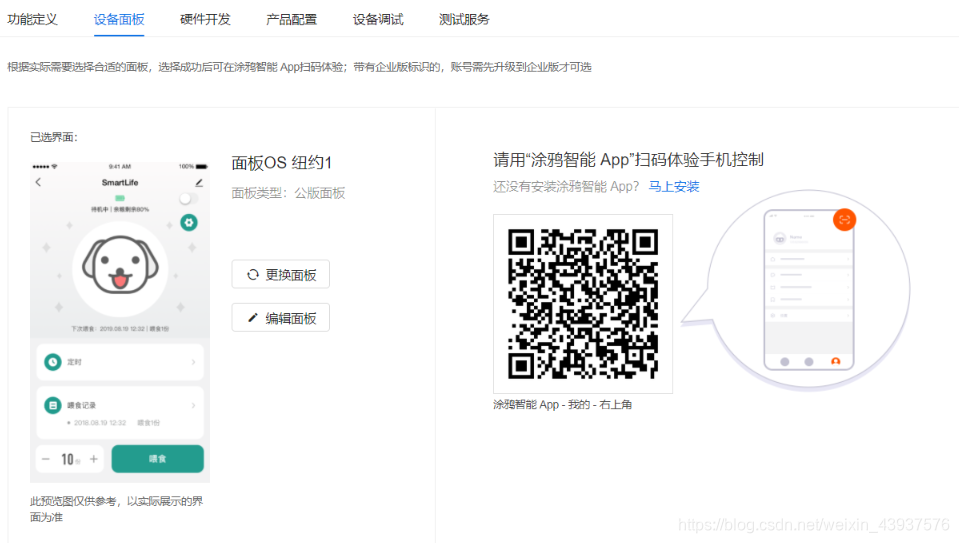Click the 编辑面板 button
This screenshot has width=959, height=543.
tap(281, 318)
